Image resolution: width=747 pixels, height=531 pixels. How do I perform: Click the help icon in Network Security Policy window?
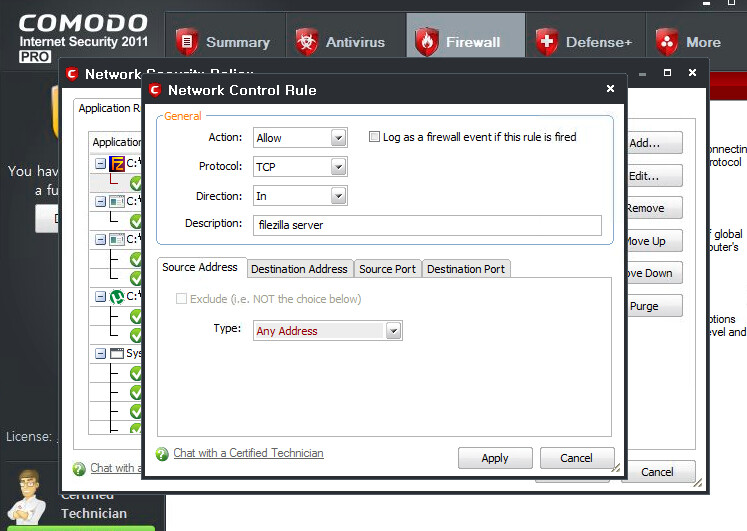pyautogui.click(x=79, y=469)
